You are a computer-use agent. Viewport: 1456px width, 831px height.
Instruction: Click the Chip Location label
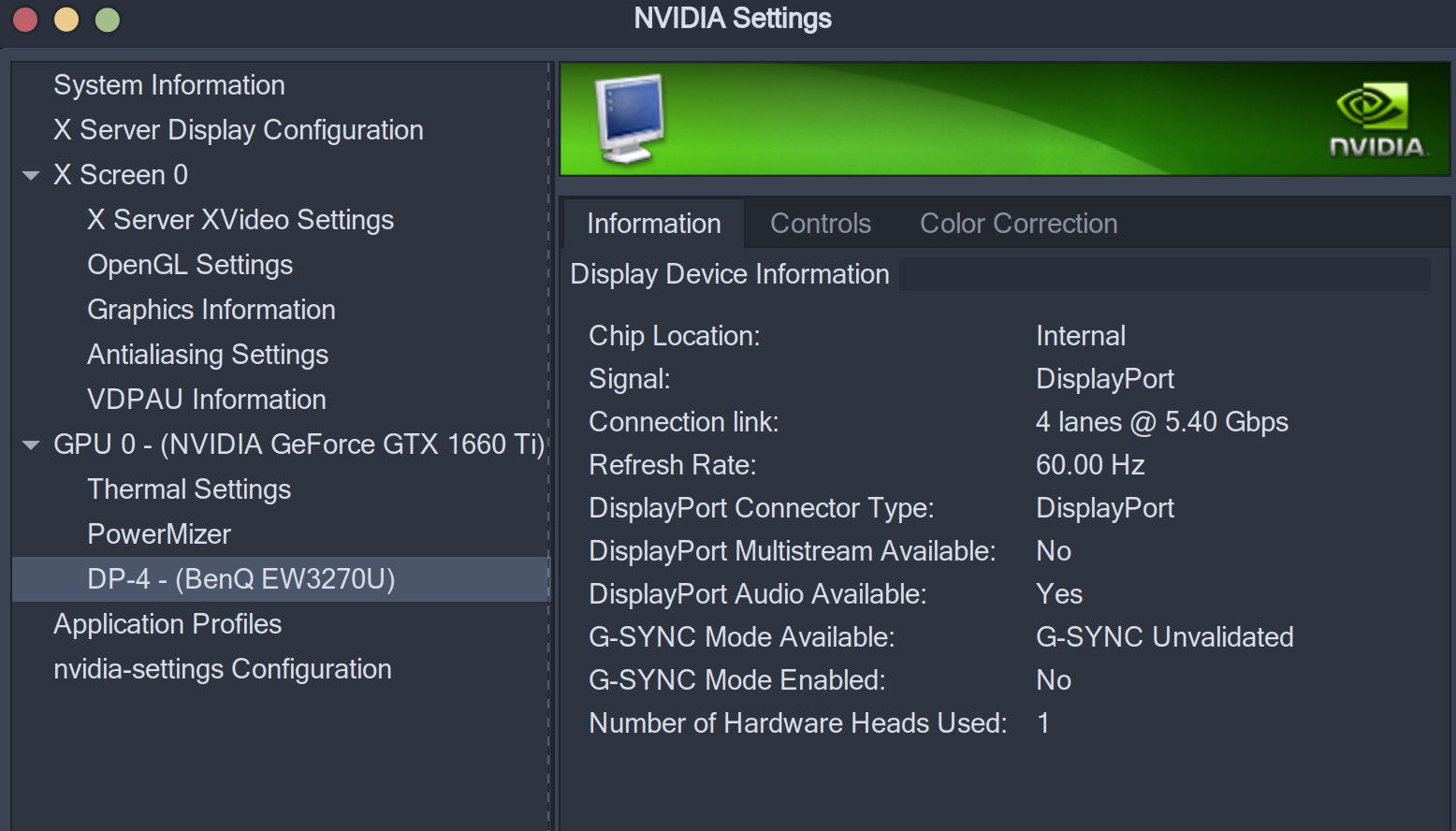[x=675, y=336]
